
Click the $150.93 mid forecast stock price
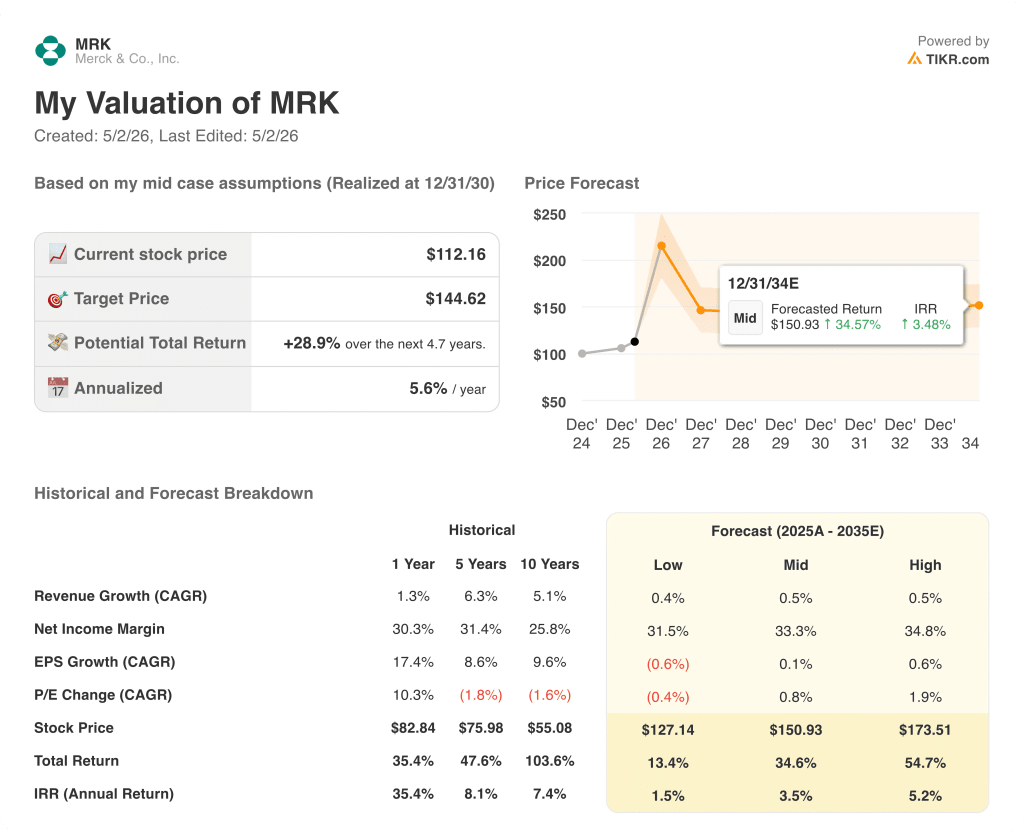coord(796,729)
